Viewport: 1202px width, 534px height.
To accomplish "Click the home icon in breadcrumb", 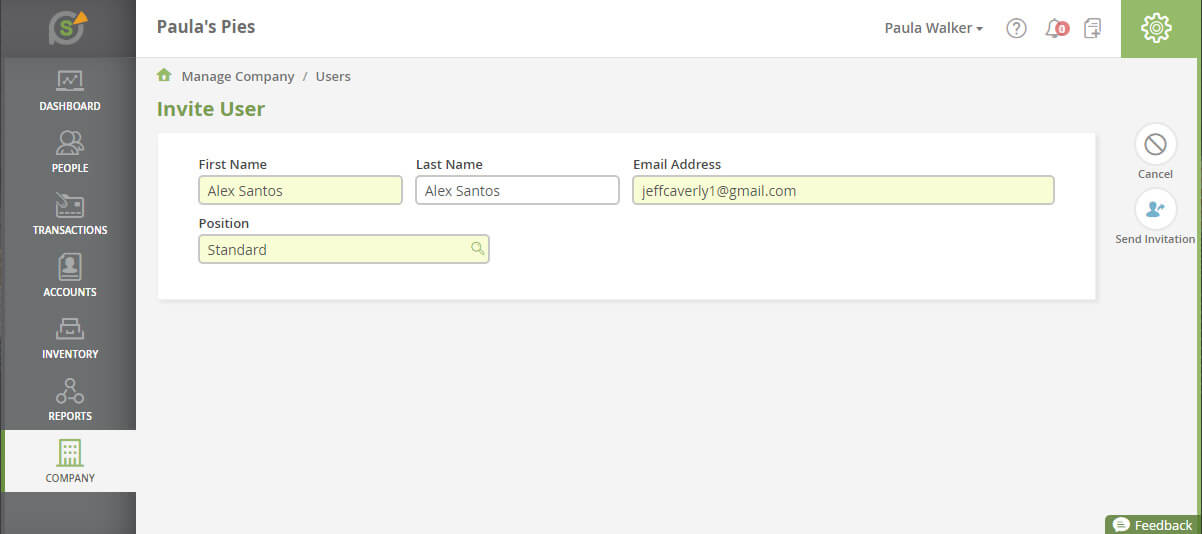I will [x=164, y=75].
